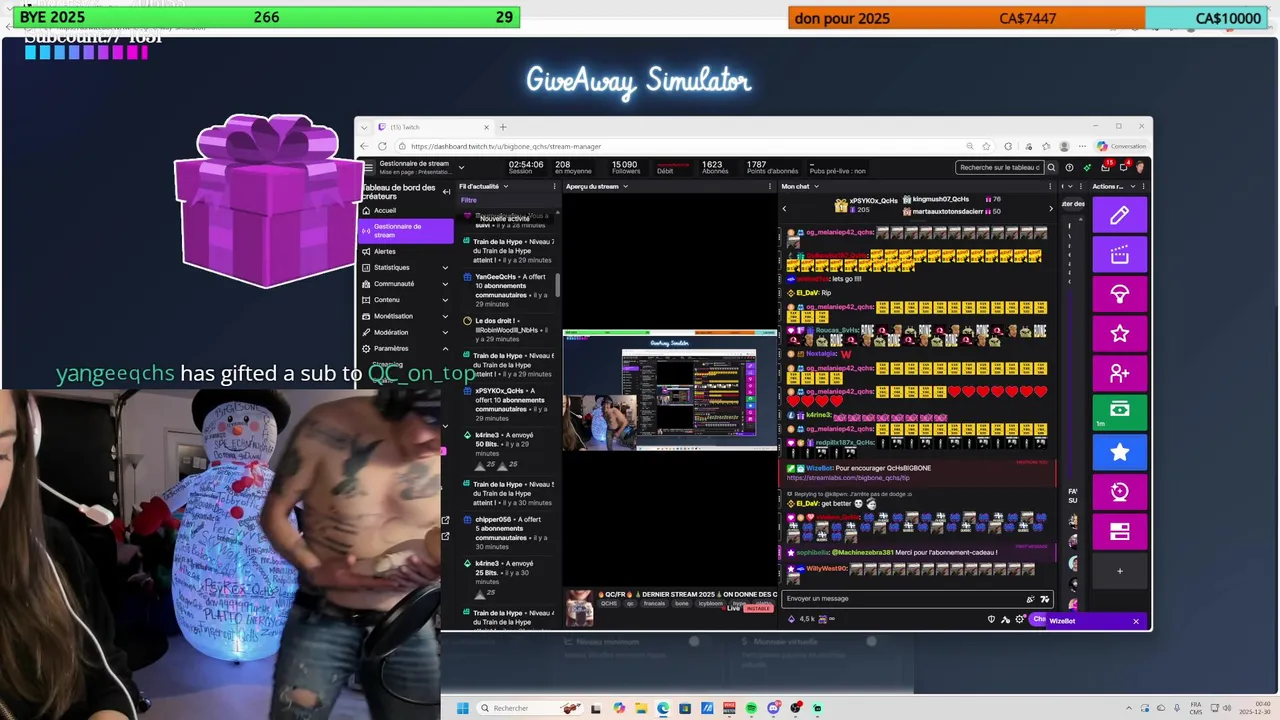Click the raid parachute quick action
1280x720 pixels.
coord(1119,294)
